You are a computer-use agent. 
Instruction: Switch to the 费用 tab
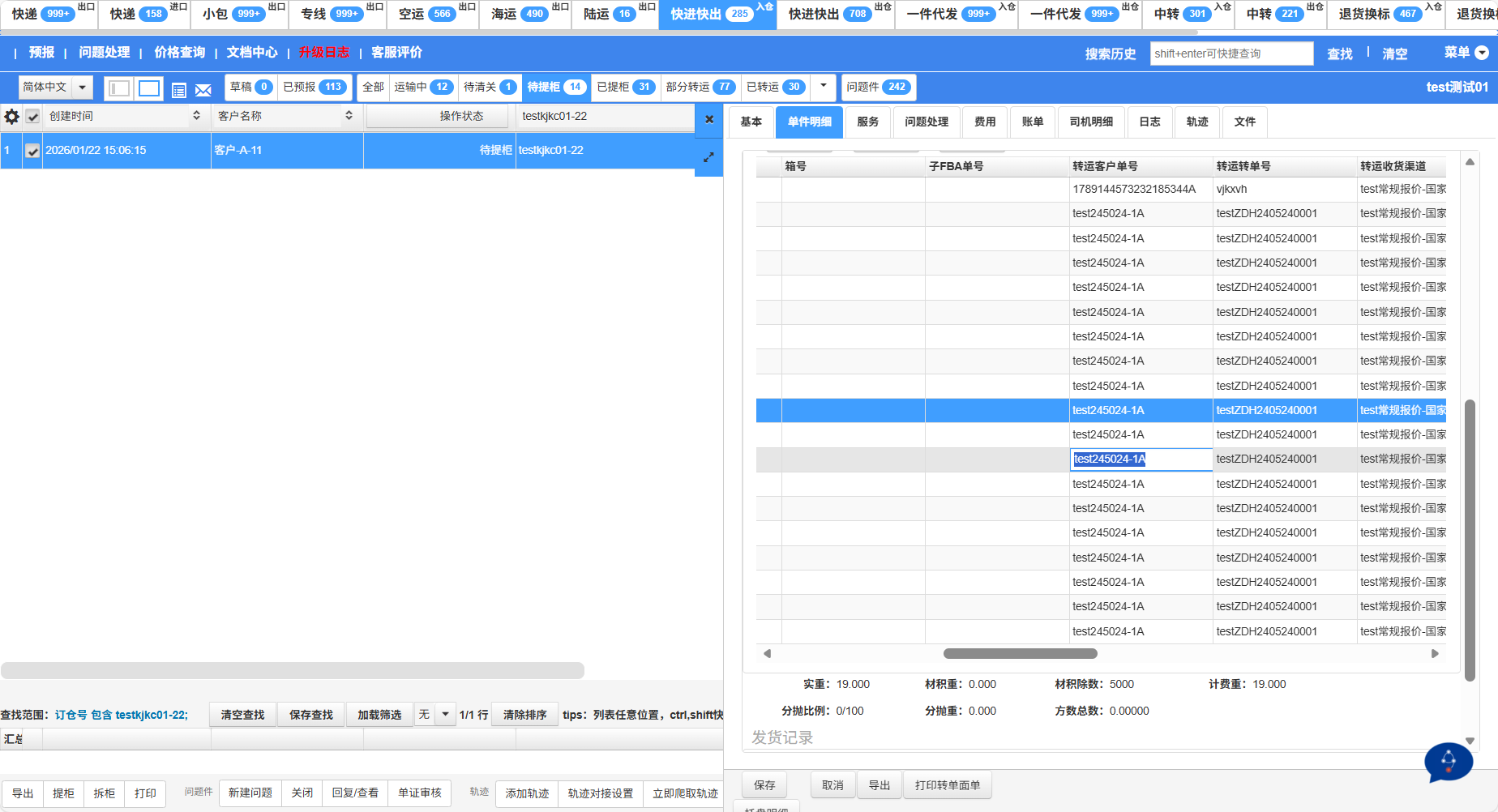985,122
